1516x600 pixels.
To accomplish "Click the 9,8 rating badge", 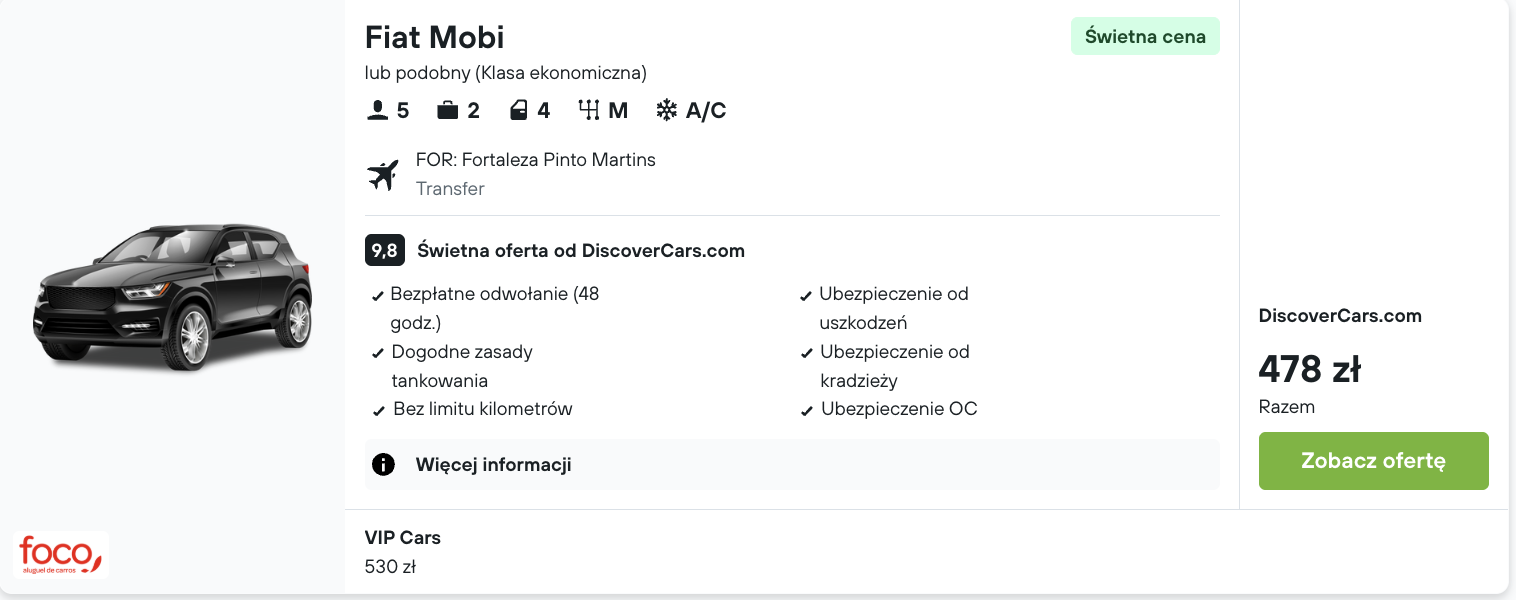I will tap(384, 250).
